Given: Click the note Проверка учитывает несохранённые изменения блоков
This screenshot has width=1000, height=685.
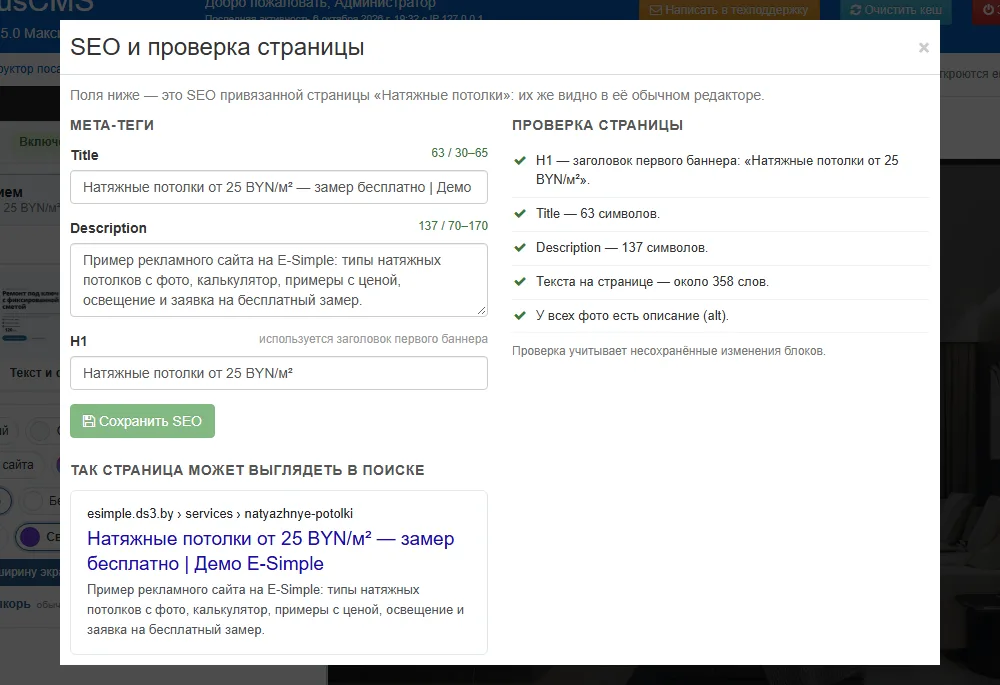Looking at the screenshot, I should (668, 351).
